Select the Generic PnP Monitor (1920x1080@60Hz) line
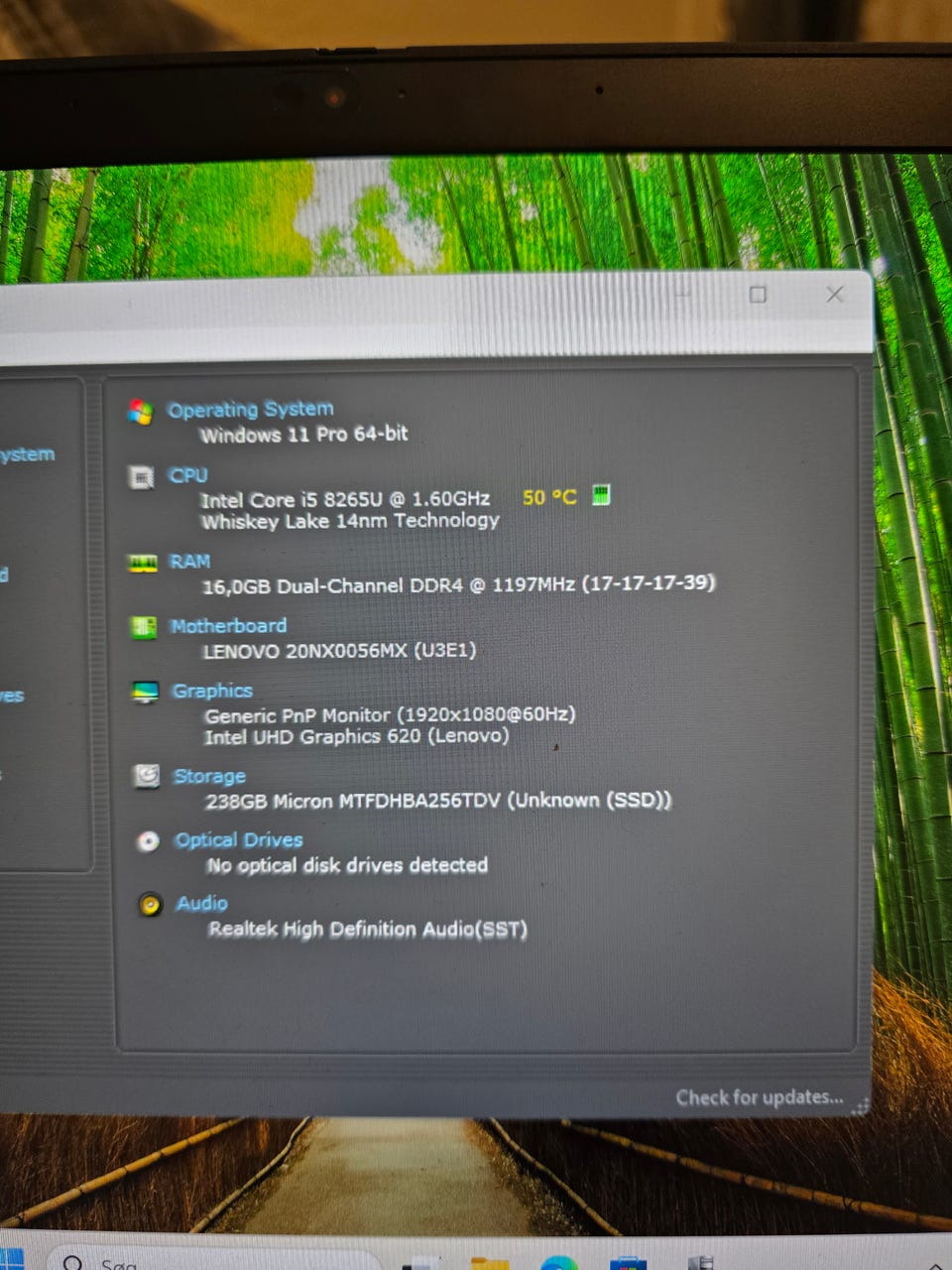 point(390,714)
